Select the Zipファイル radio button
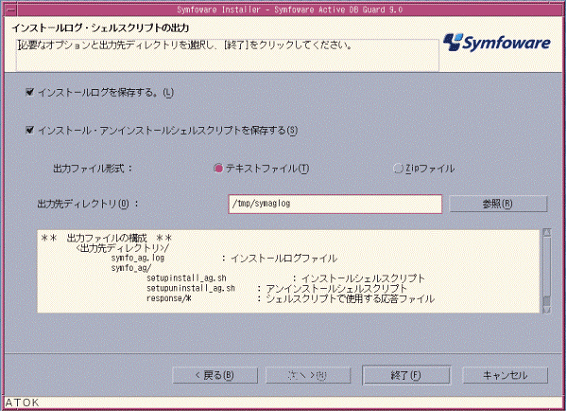 [397, 168]
